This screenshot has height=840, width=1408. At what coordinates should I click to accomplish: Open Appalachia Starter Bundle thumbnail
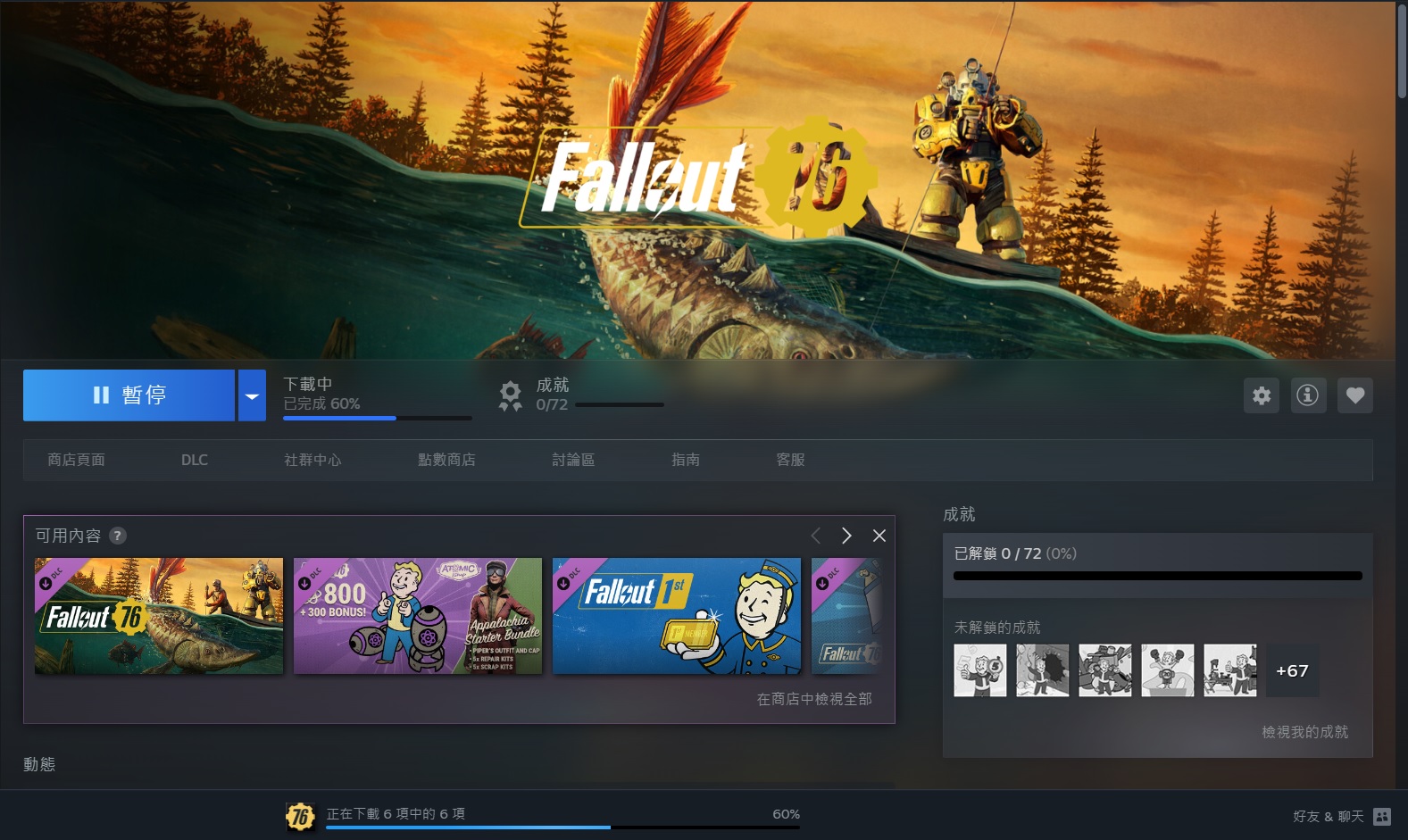pyautogui.click(x=418, y=616)
